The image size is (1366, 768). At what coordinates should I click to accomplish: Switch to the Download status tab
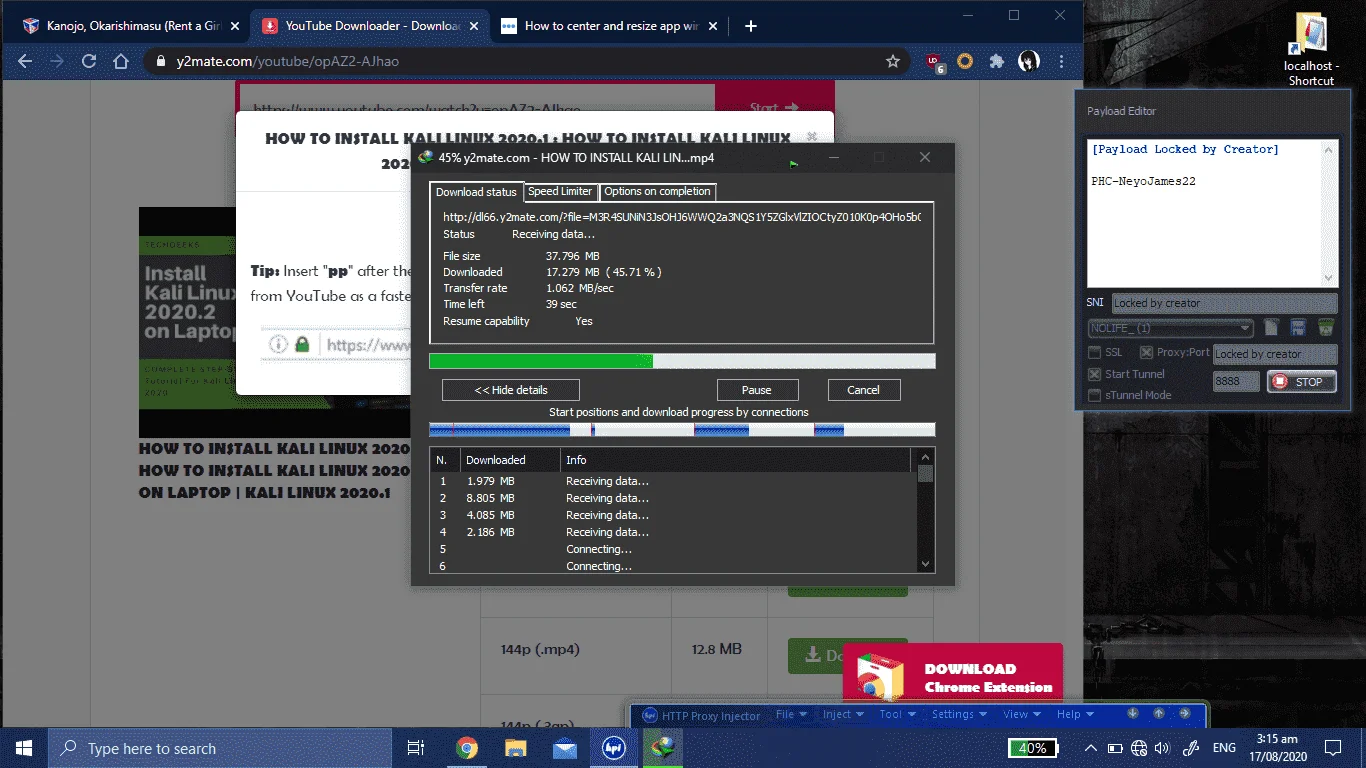(476, 192)
